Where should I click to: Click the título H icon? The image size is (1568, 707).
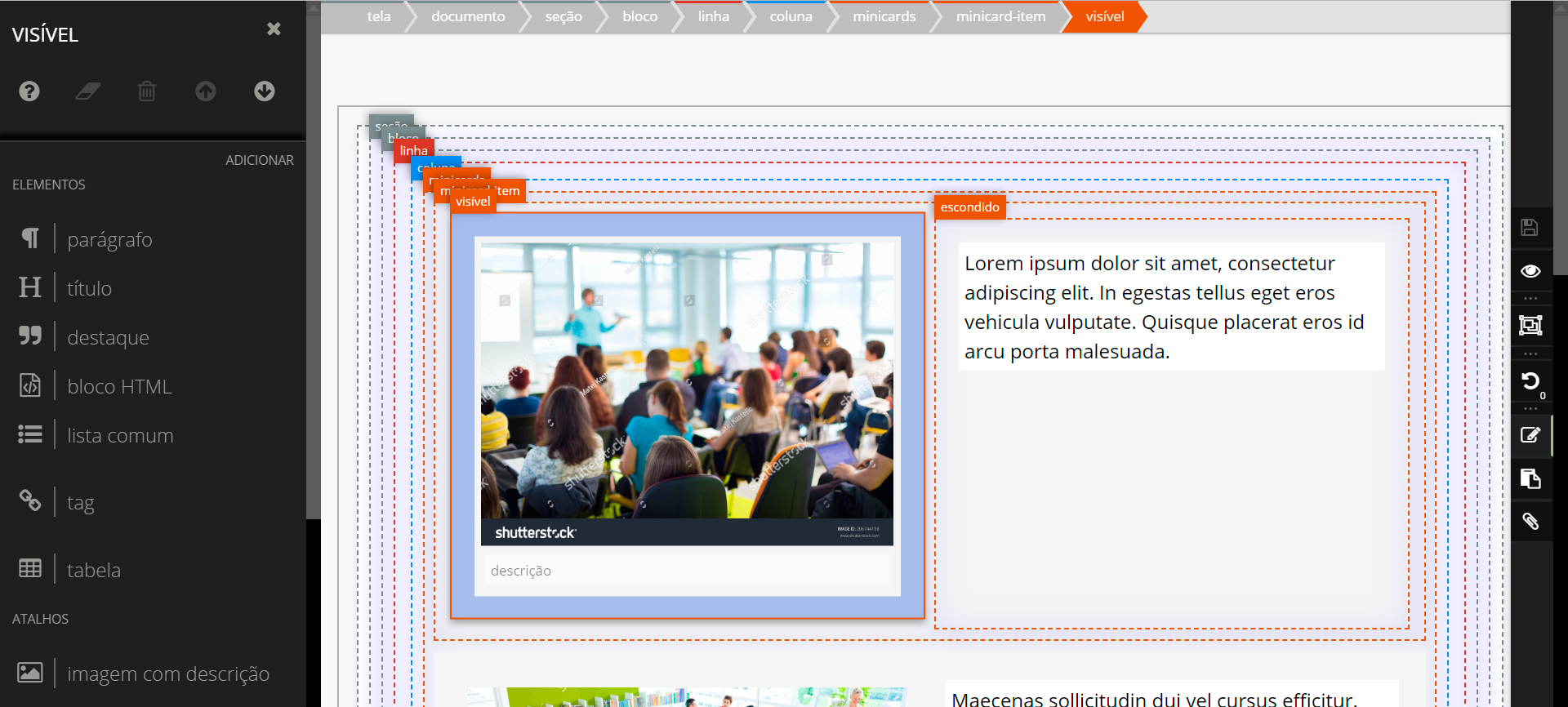[30, 287]
